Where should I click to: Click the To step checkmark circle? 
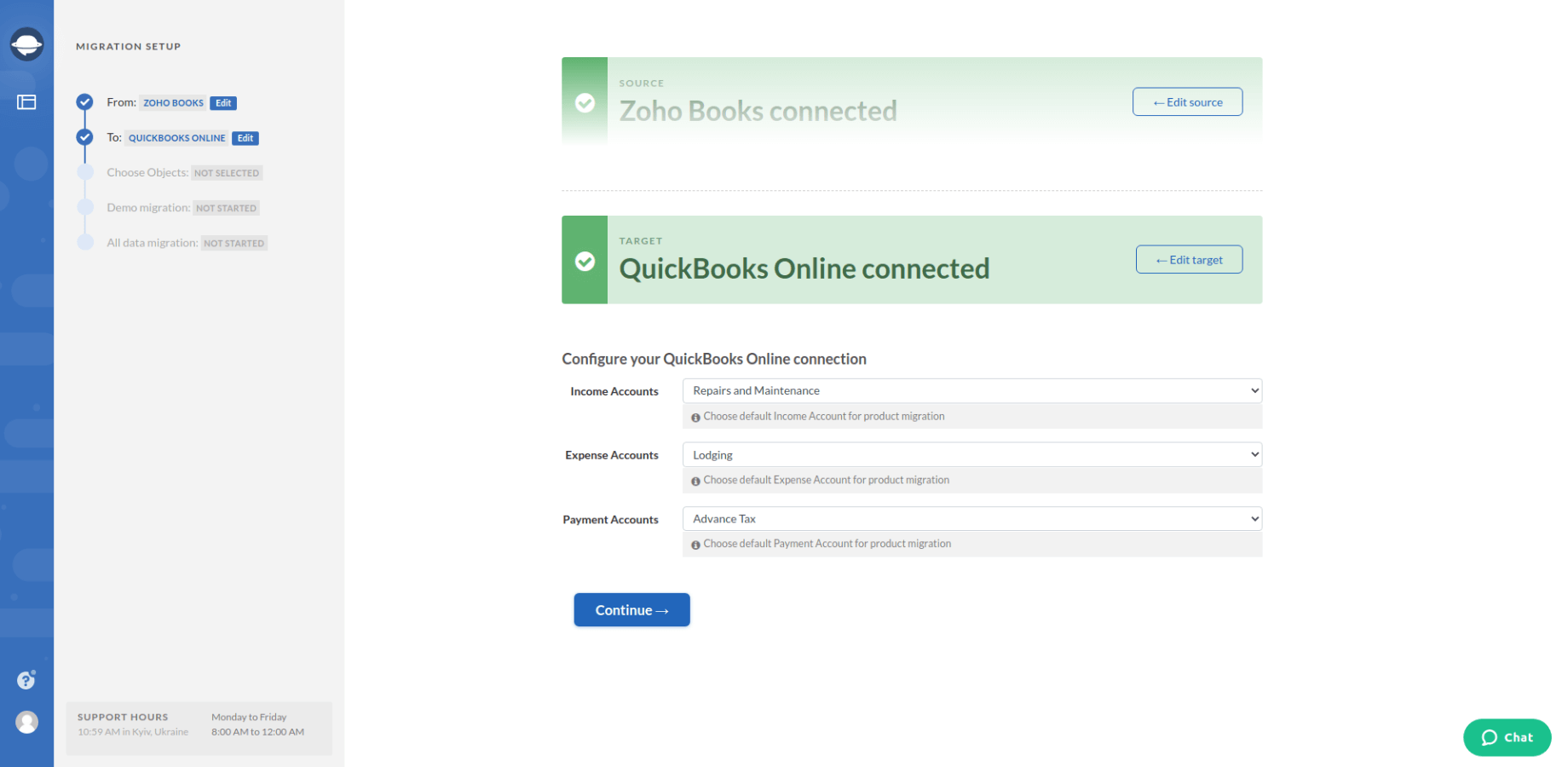point(84,137)
